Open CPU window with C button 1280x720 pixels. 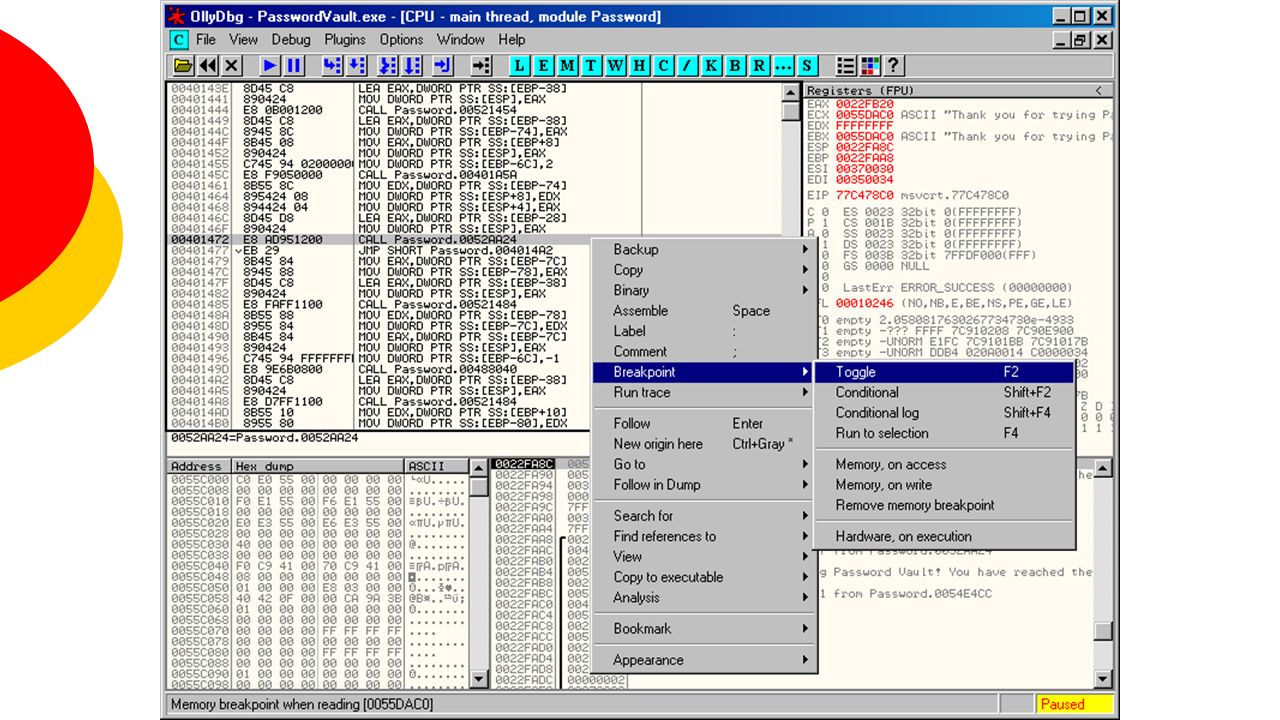click(x=663, y=66)
